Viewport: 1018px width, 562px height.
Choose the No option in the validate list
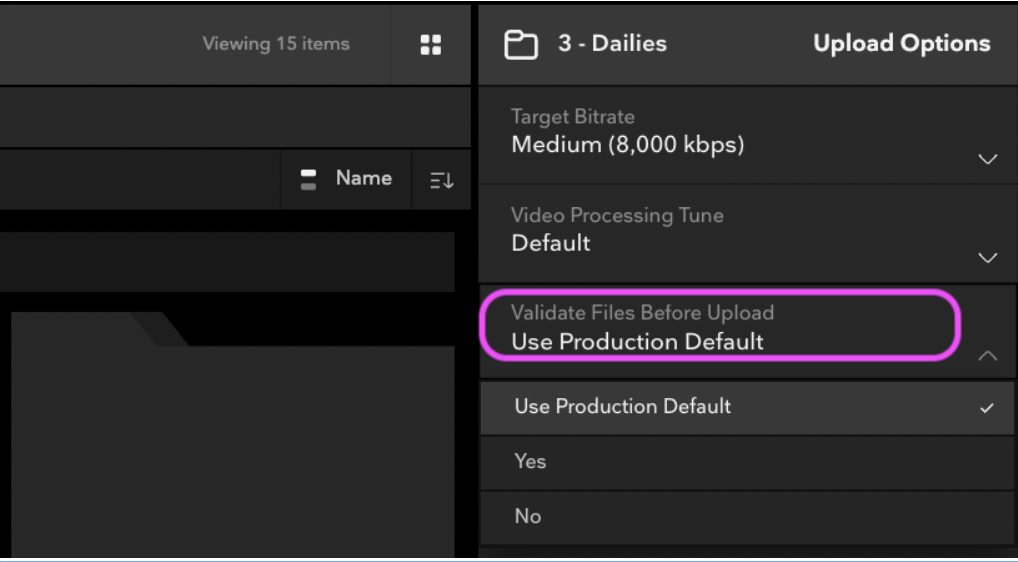pos(528,517)
